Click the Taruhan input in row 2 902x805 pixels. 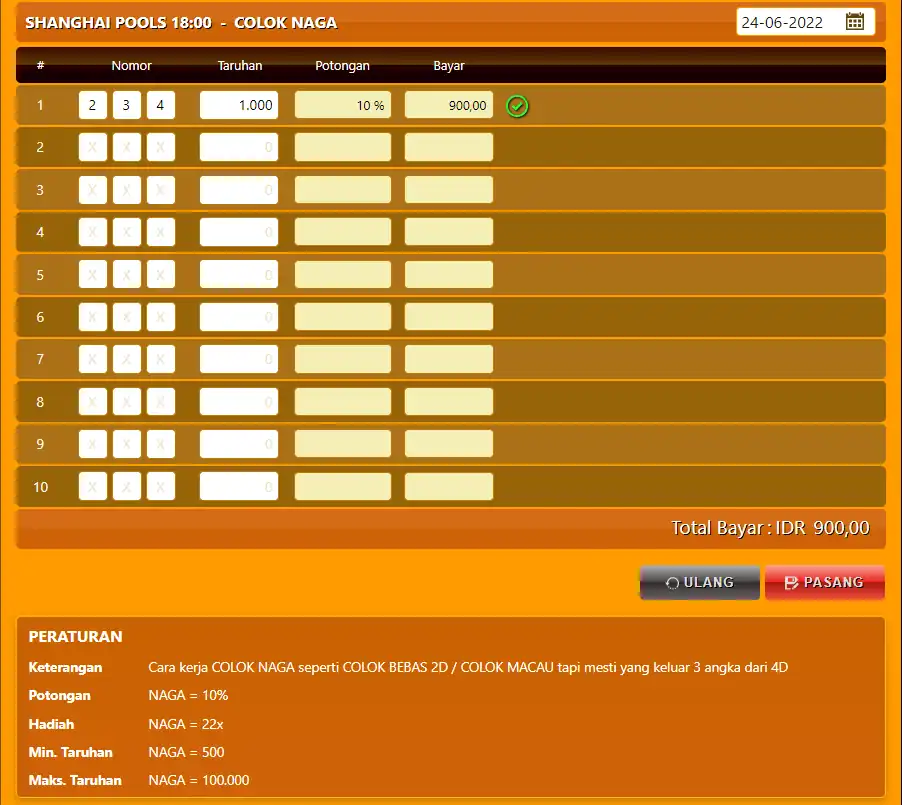click(239, 147)
